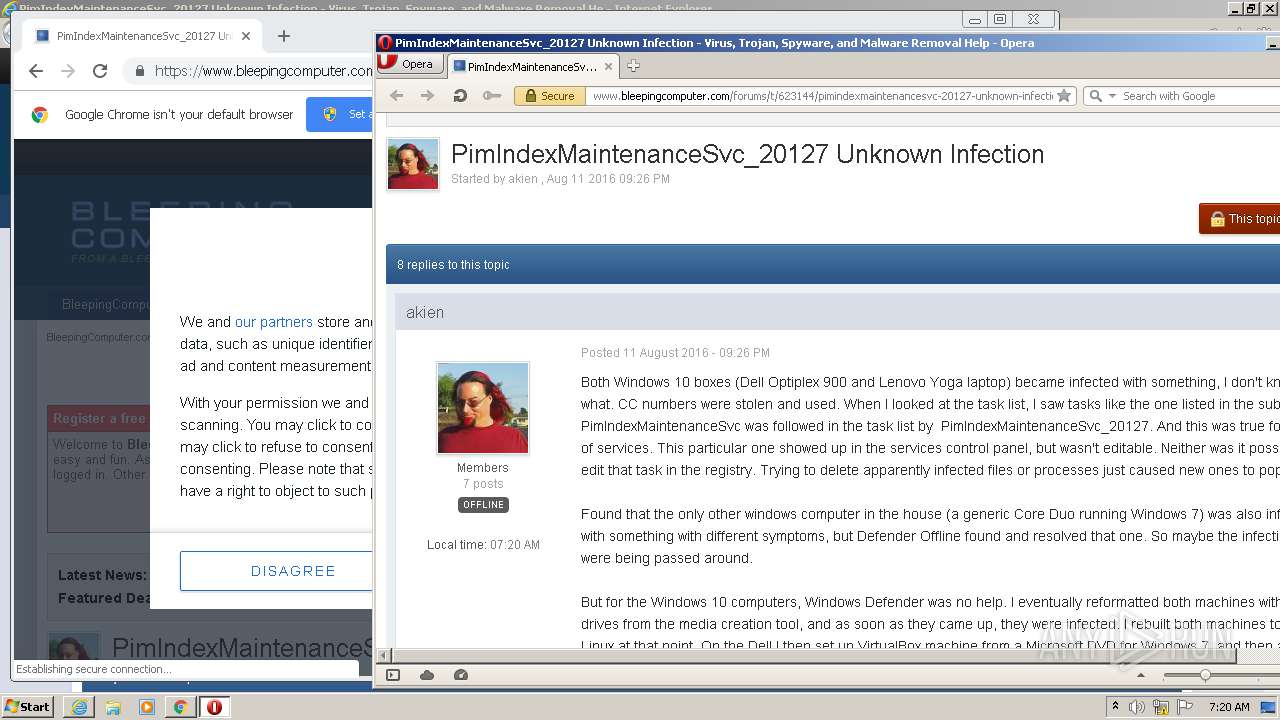Close the Chrome tab PimIndexMaintenanceSvc
This screenshot has height=720, width=1280.
pos(246,36)
